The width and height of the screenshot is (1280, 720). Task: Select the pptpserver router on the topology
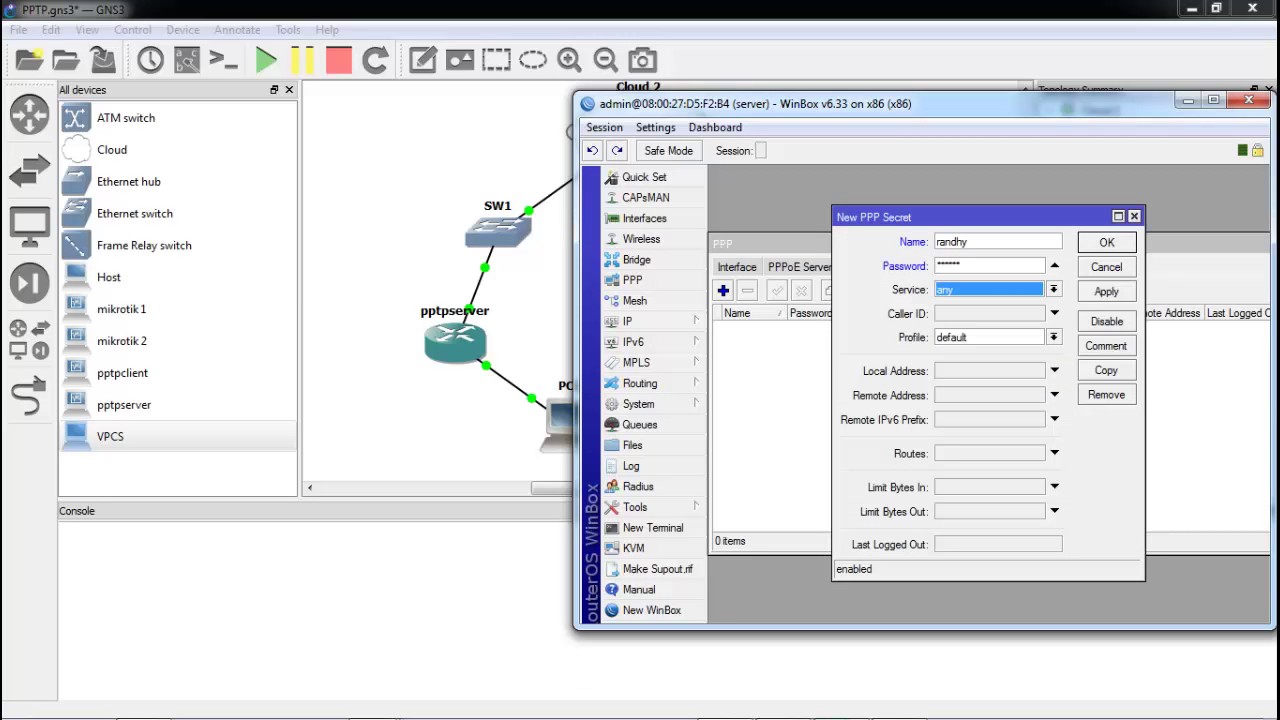point(455,344)
